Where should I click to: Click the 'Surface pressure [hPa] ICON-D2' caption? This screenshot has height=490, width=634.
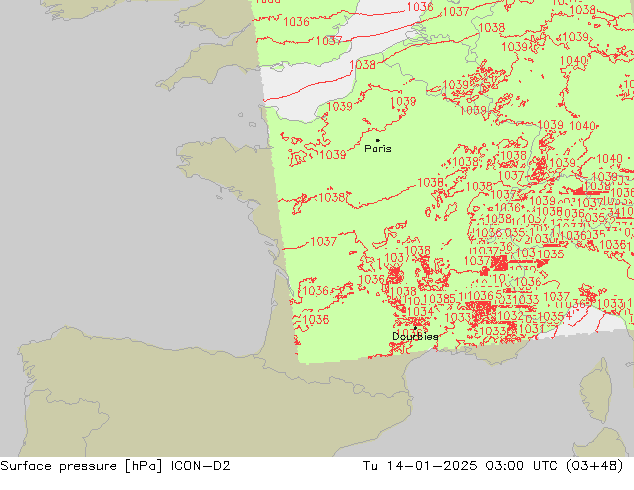point(115,466)
